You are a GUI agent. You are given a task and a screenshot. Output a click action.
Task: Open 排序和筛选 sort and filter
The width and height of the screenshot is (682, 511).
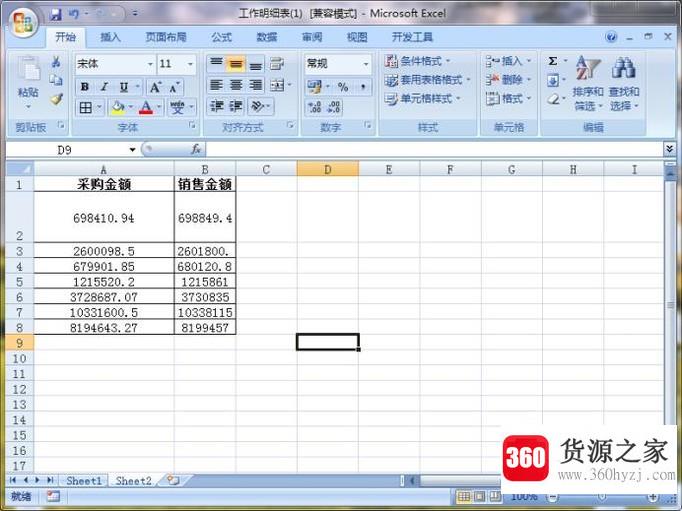coord(588,83)
